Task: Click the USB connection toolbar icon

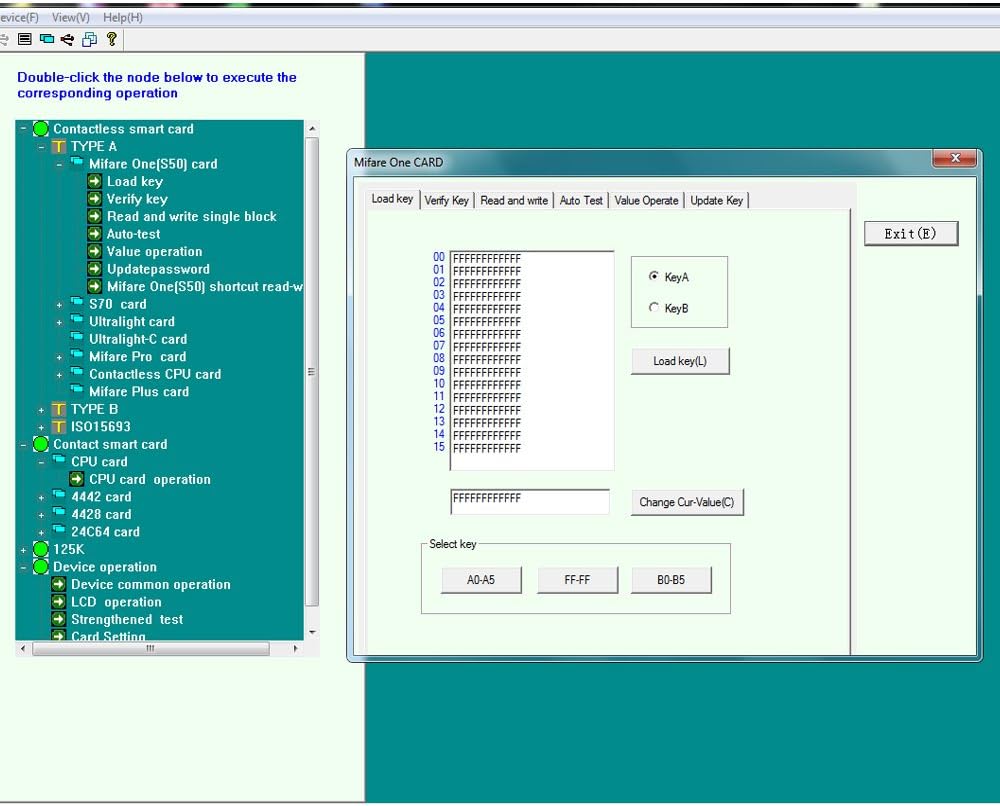Action: (x=67, y=40)
